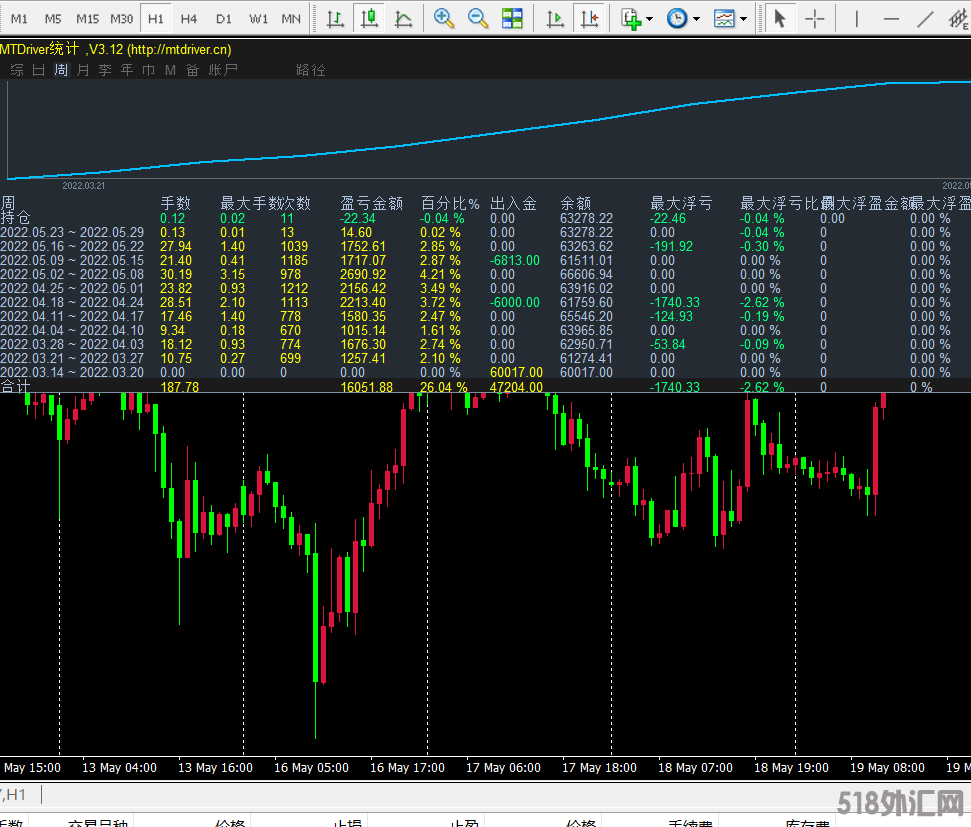
Task: Switch chart to bar chart mode
Action: click(336, 18)
